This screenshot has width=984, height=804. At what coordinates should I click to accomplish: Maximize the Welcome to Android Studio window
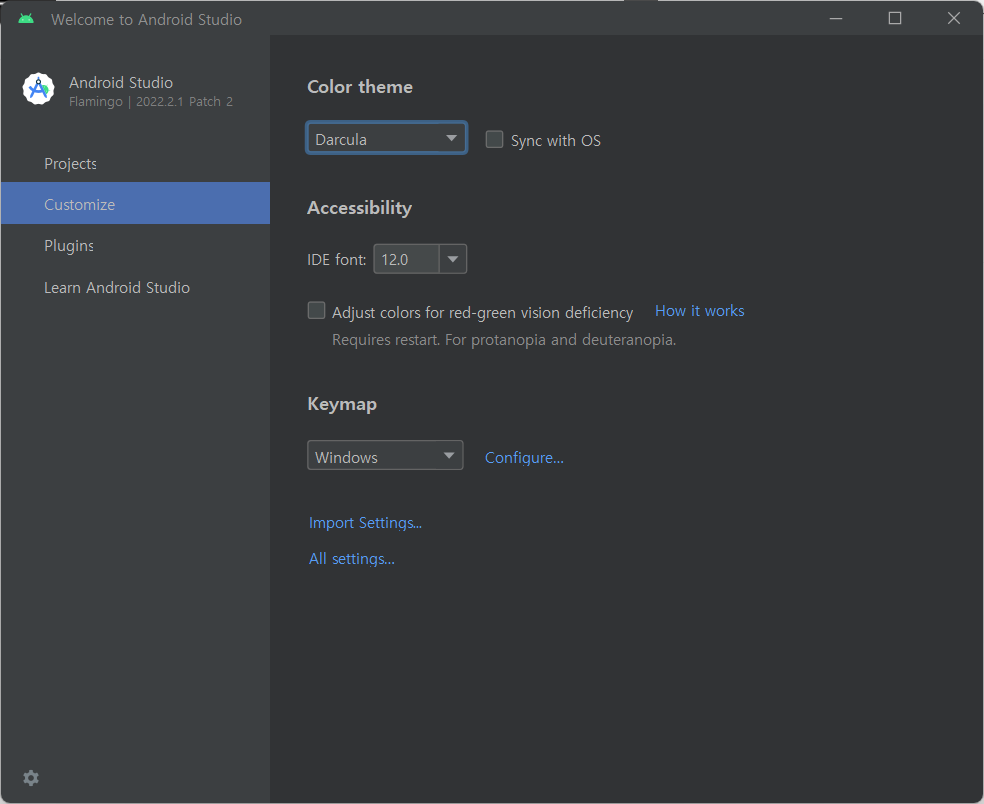pos(895,19)
